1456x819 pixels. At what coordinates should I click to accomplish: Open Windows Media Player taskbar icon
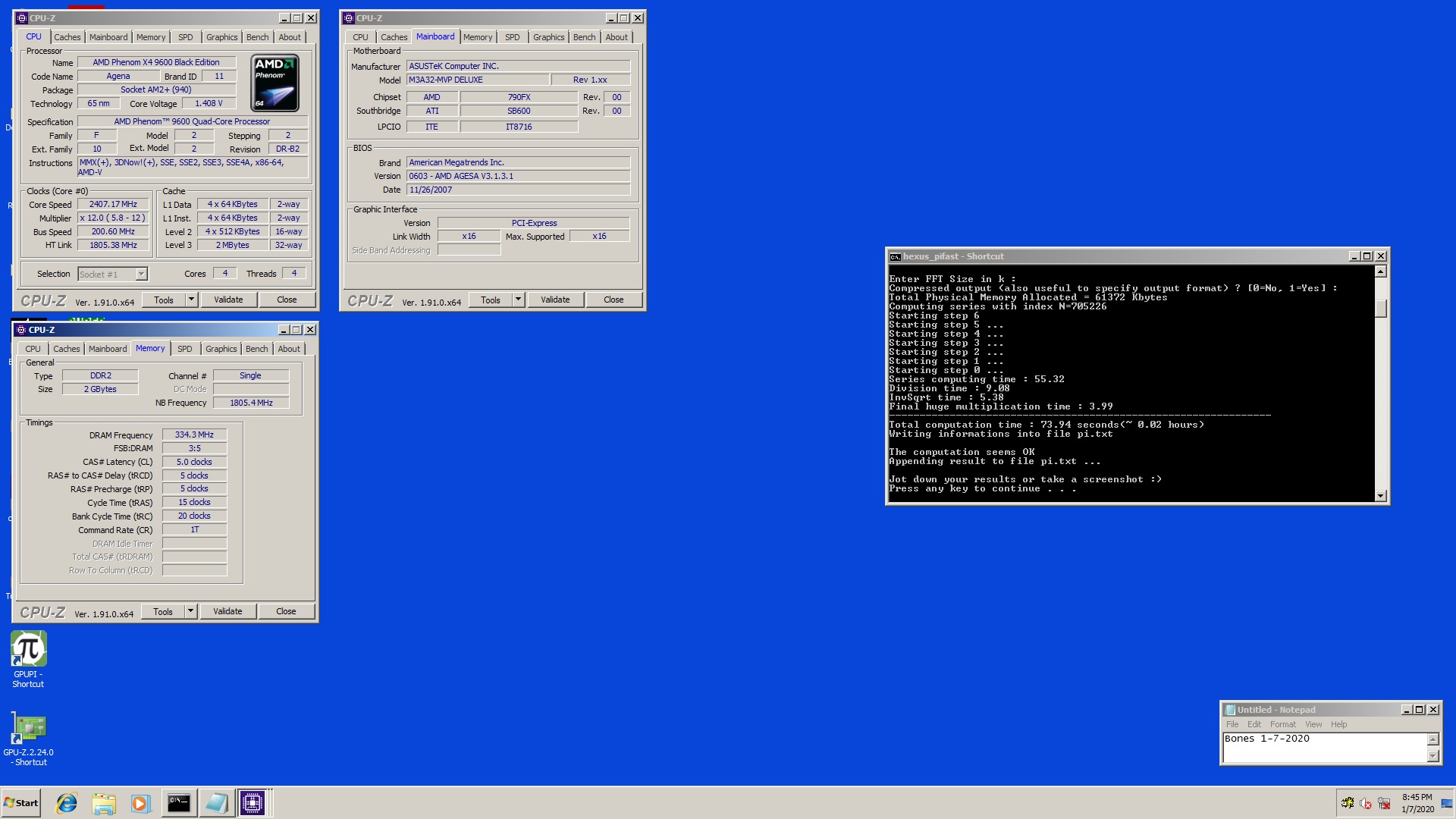tap(140, 803)
